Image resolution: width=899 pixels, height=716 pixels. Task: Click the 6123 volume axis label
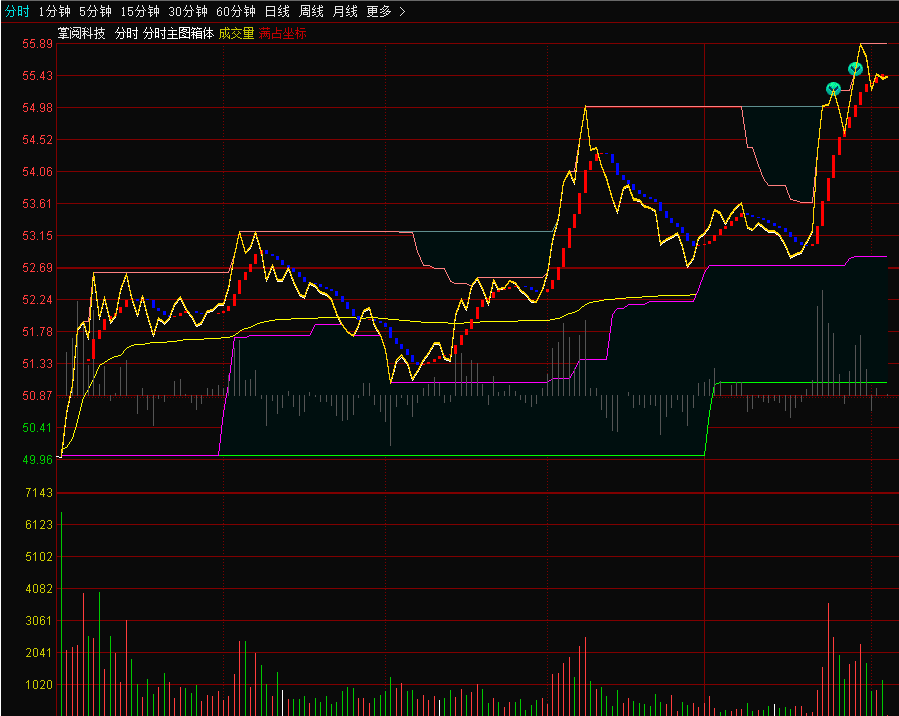coord(39,525)
